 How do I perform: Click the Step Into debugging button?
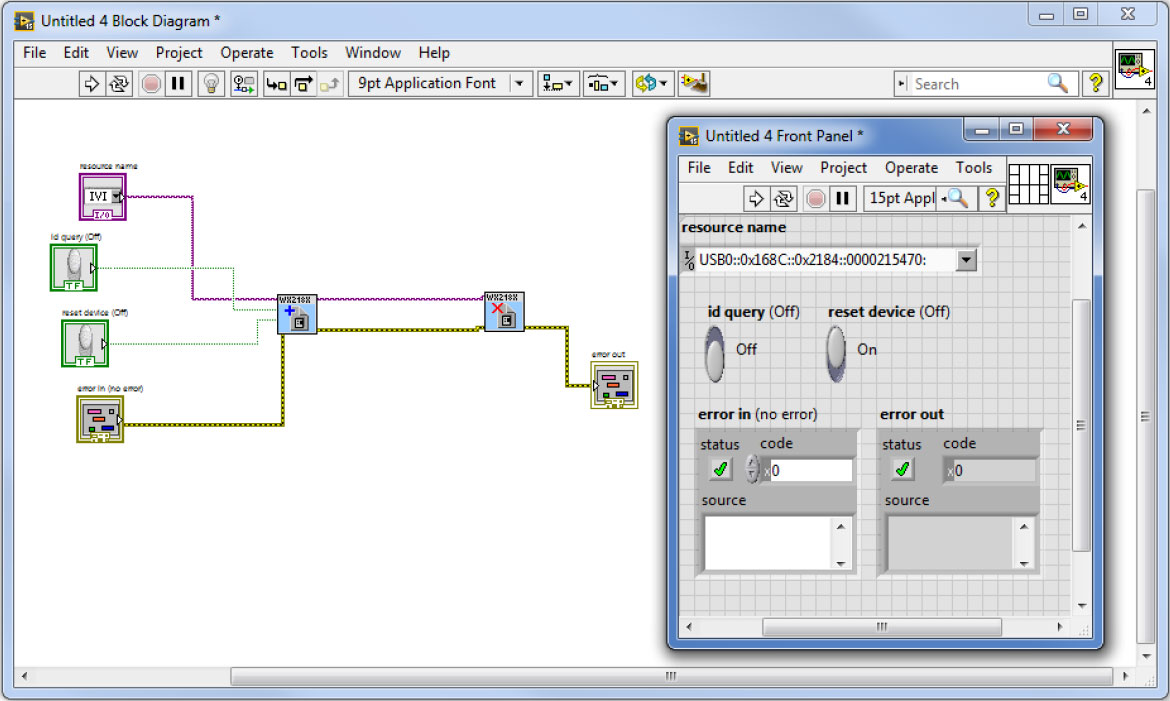(x=277, y=84)
